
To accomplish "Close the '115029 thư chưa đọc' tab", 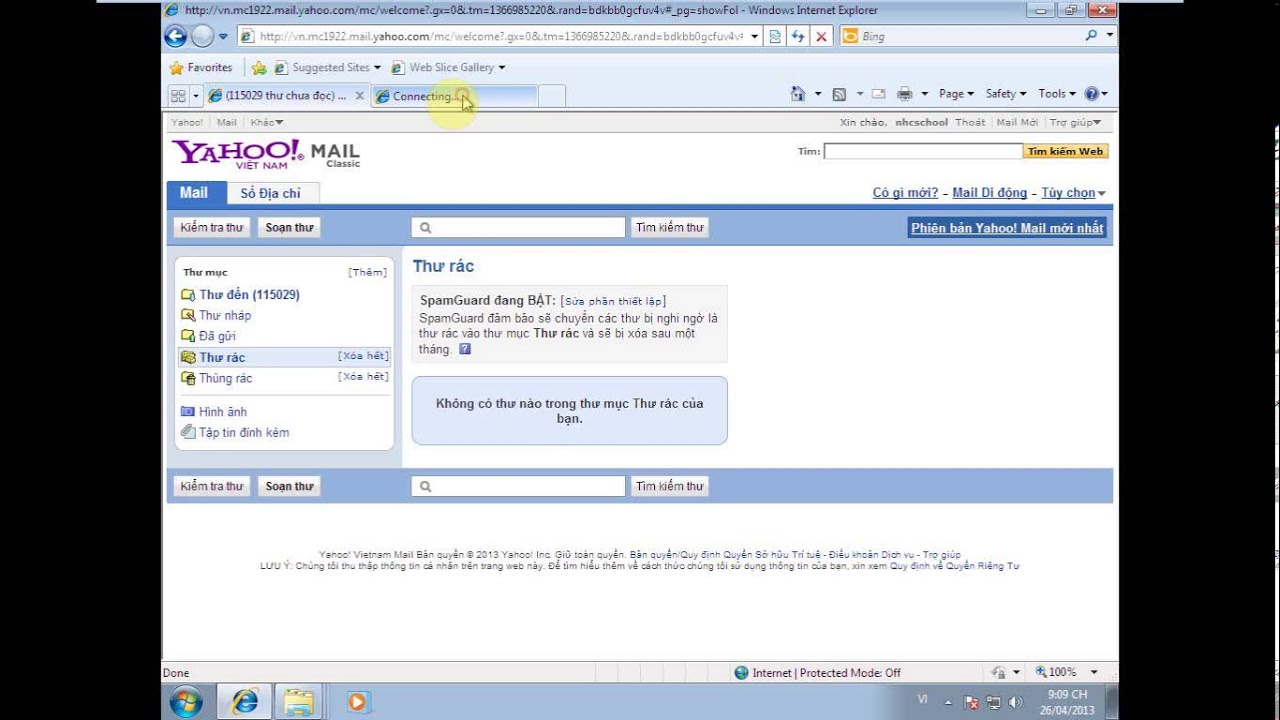I will pyautogui.click(x=360, y=96).
